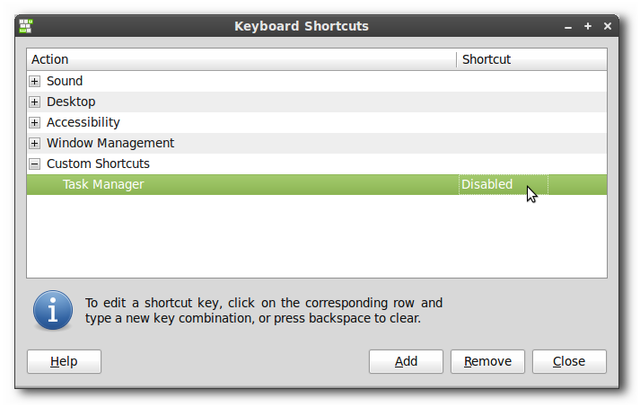Maximize the window with plus icon

tap(588, 26)
